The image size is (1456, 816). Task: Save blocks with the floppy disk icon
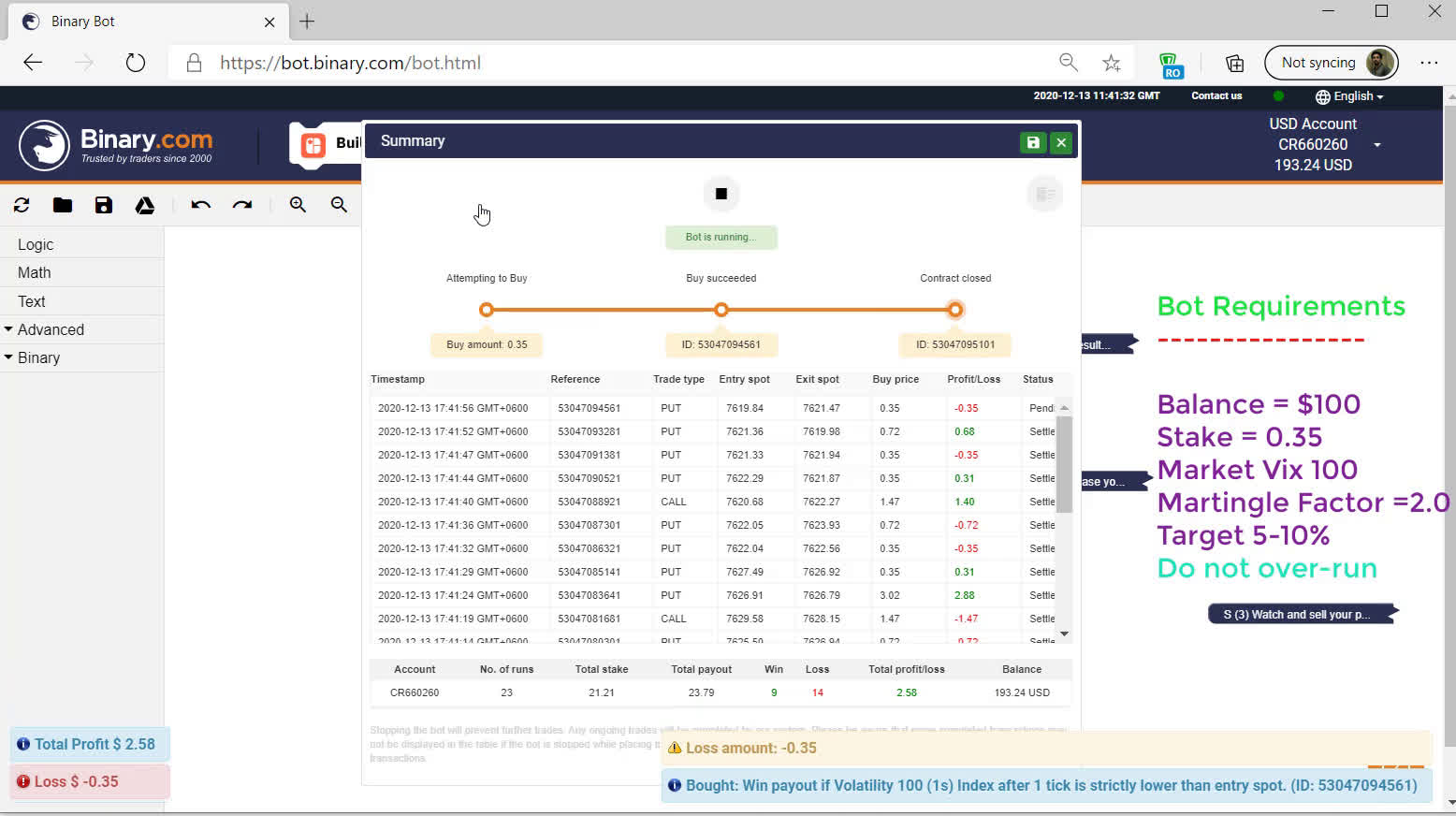pyautogui.click(x=104, y=205)
